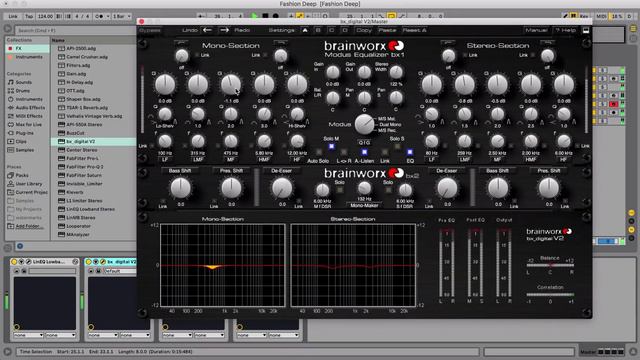Click the Ableton Stop button
640x360 pixels.
point(265,16)
